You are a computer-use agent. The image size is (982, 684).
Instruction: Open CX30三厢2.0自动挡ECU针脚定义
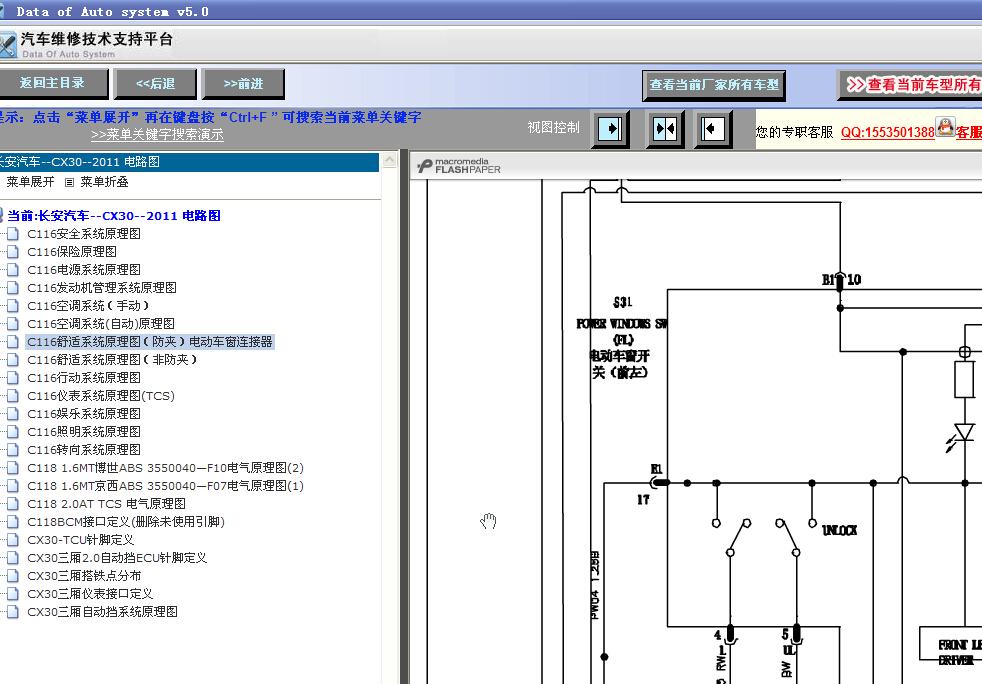(x=117, y=558)
